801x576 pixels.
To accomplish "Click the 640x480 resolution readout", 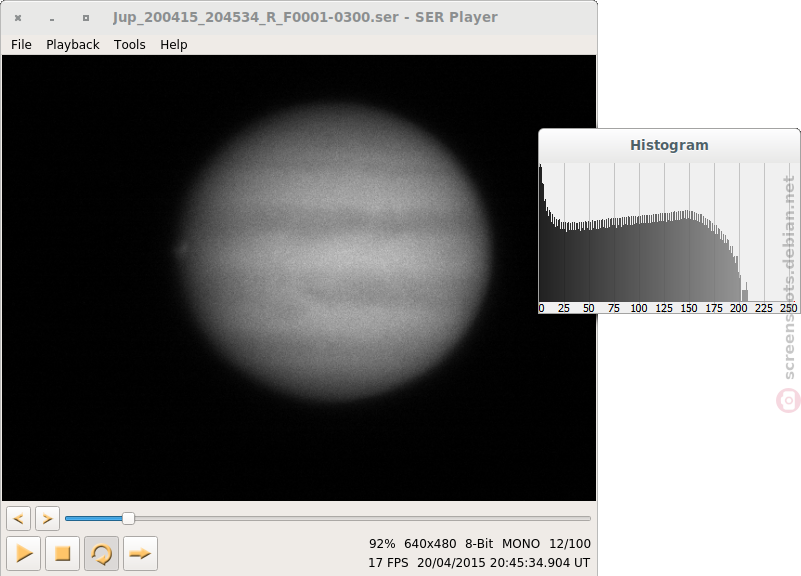I will pyautogui.click(x=430, y=544).
